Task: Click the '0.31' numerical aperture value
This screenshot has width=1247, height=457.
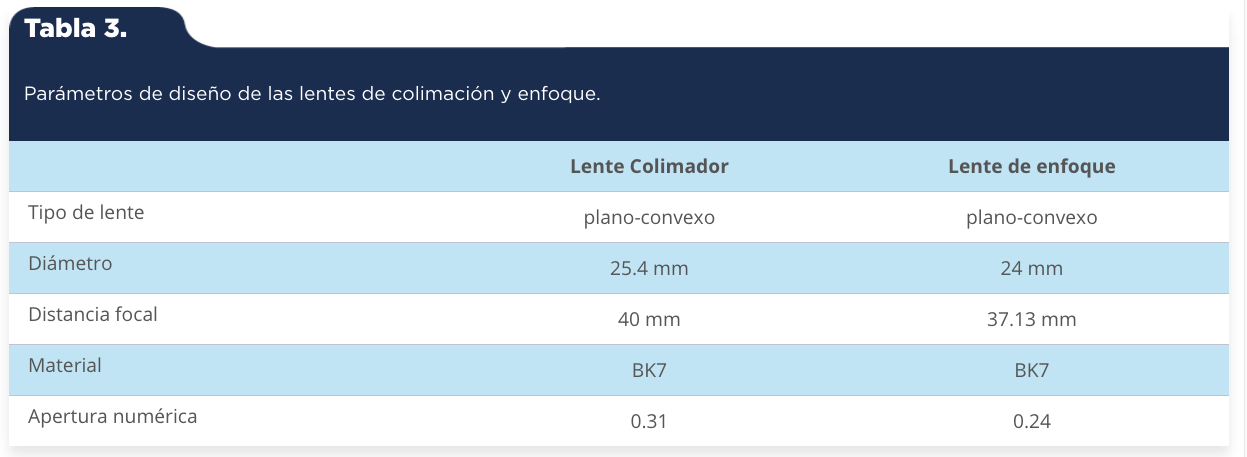Action: (x=649, y=422)
